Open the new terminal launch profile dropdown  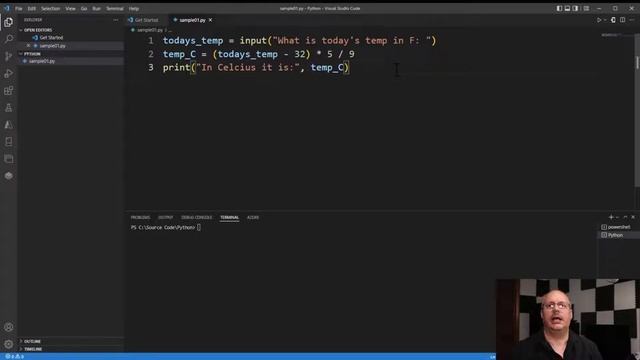(x=617, y=217)
